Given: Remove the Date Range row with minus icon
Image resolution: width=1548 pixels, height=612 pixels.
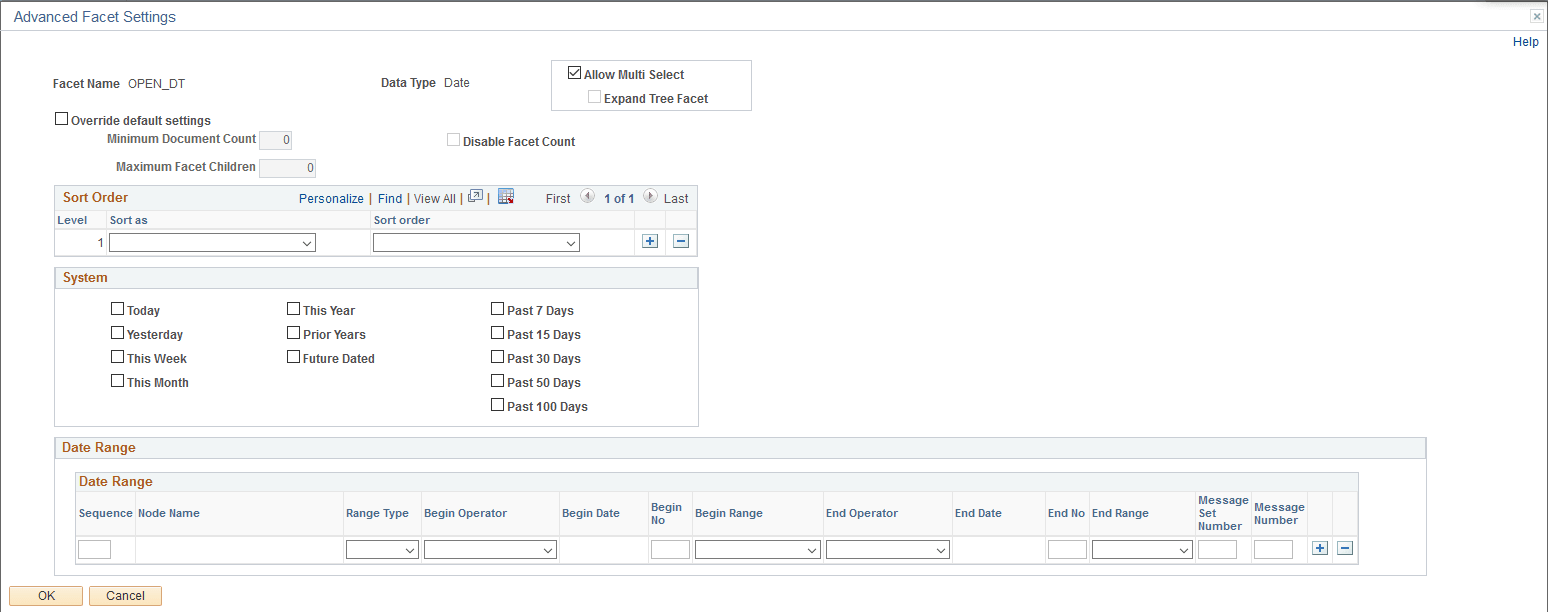Looking at the screenshot, I should coord(1346,548).
